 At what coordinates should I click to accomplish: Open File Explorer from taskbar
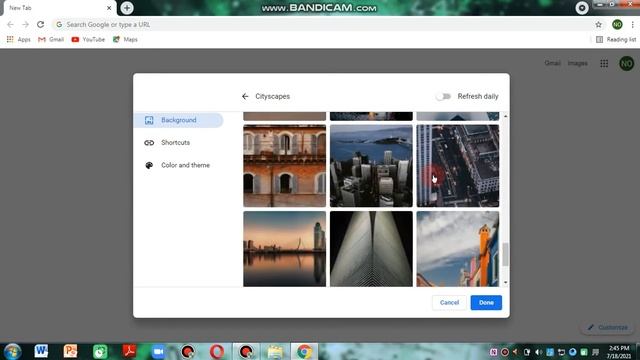275,351
